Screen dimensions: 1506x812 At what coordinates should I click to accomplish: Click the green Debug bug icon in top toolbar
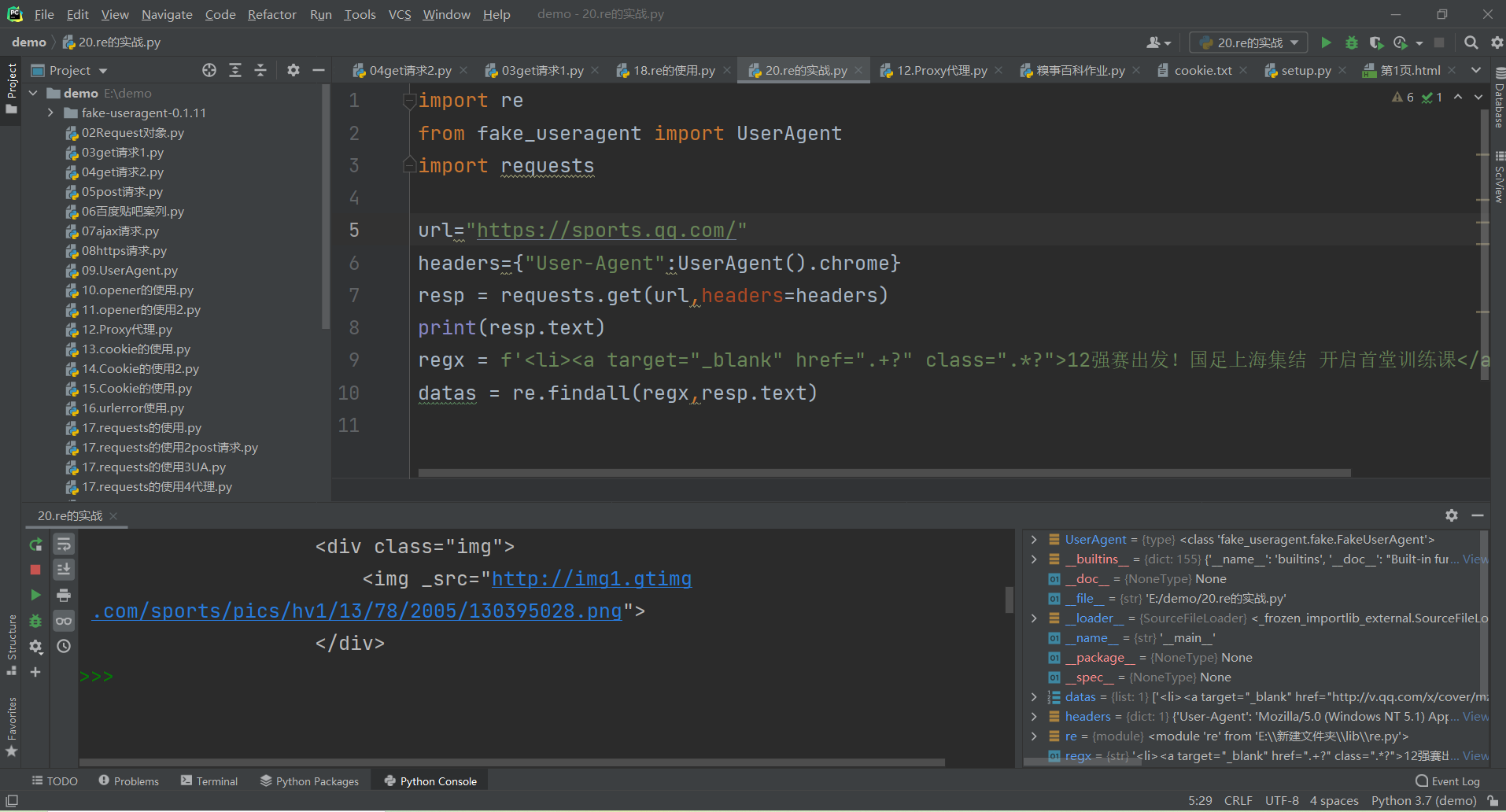tap(1352, 42)
